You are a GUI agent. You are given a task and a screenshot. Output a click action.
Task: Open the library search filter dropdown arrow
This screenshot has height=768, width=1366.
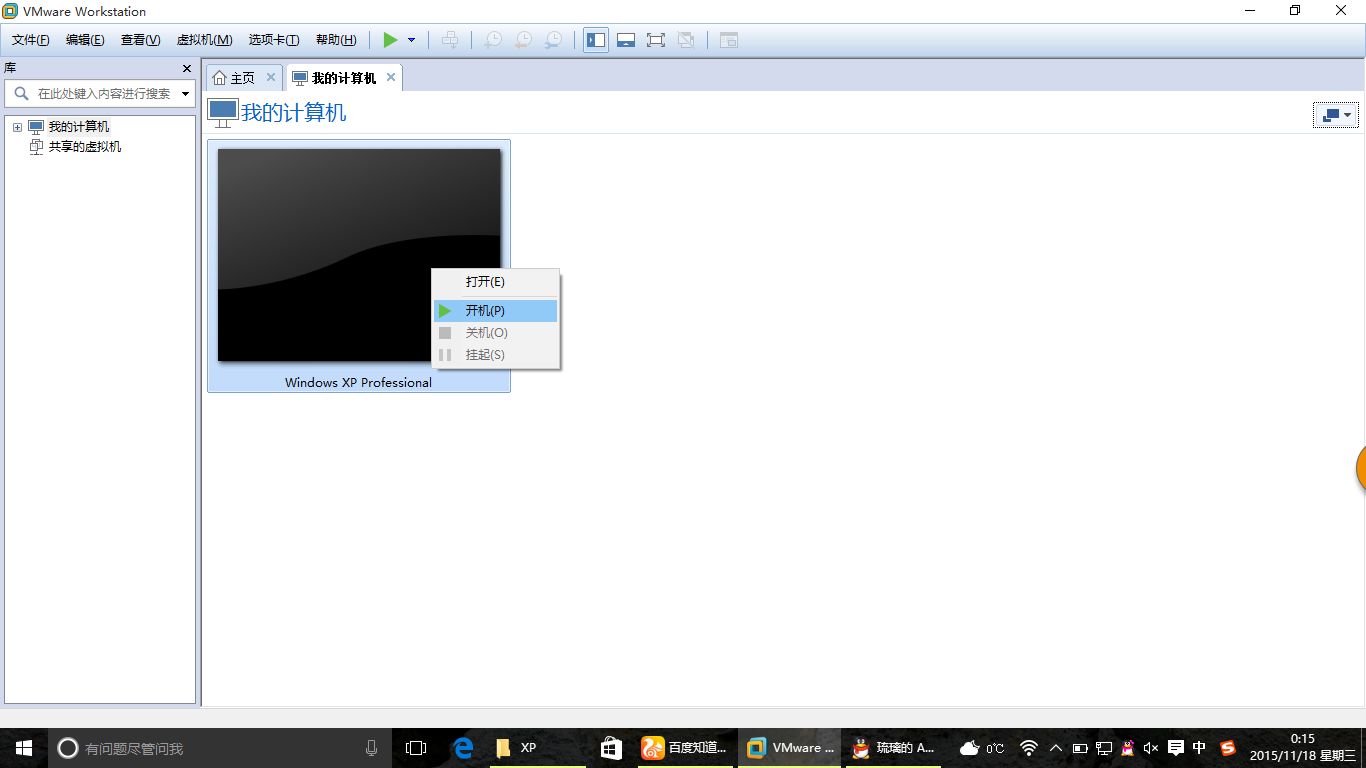185,94
